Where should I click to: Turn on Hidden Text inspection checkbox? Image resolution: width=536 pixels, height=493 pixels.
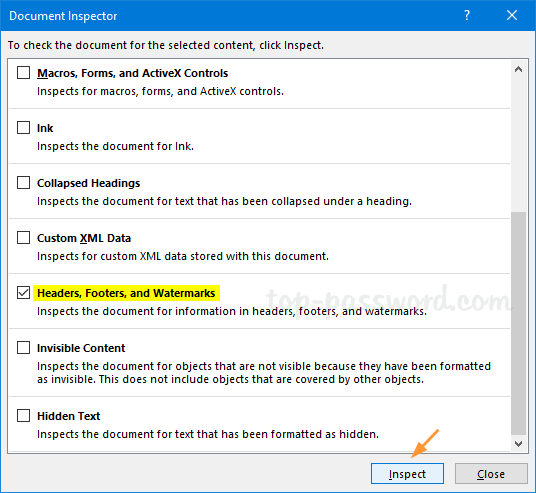coord(24,416)
